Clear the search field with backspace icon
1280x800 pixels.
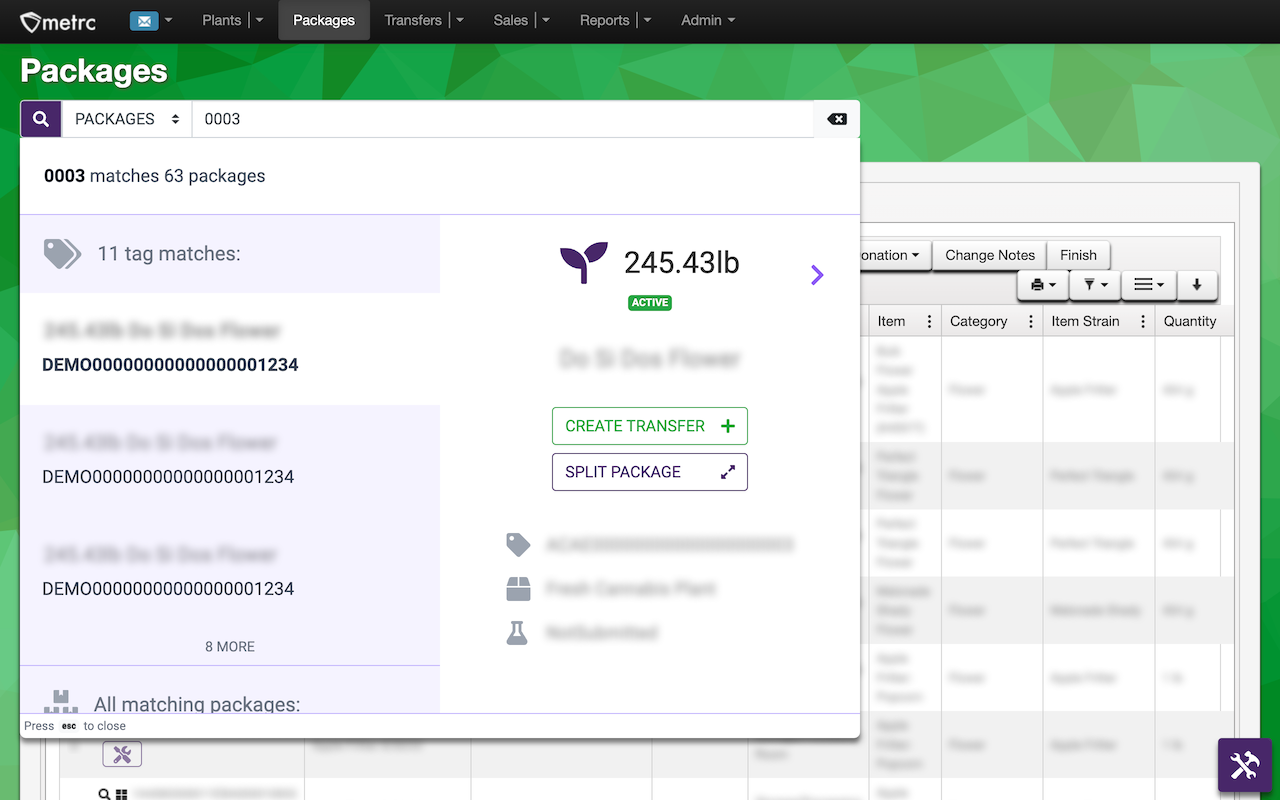837,119
